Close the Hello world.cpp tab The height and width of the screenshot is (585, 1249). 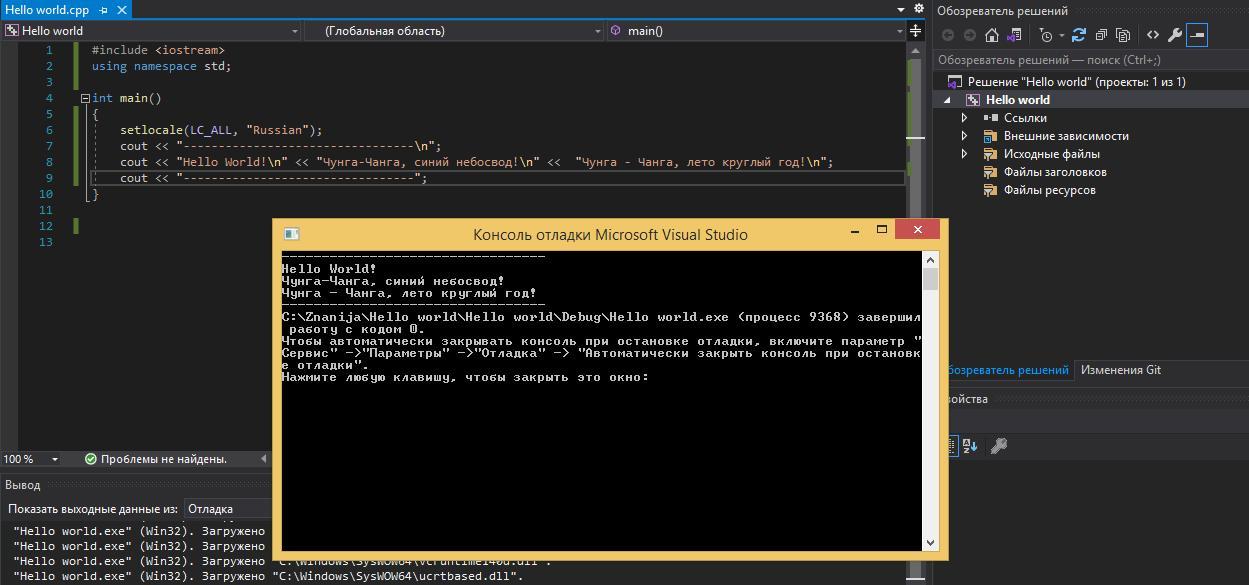click(120, 10)
